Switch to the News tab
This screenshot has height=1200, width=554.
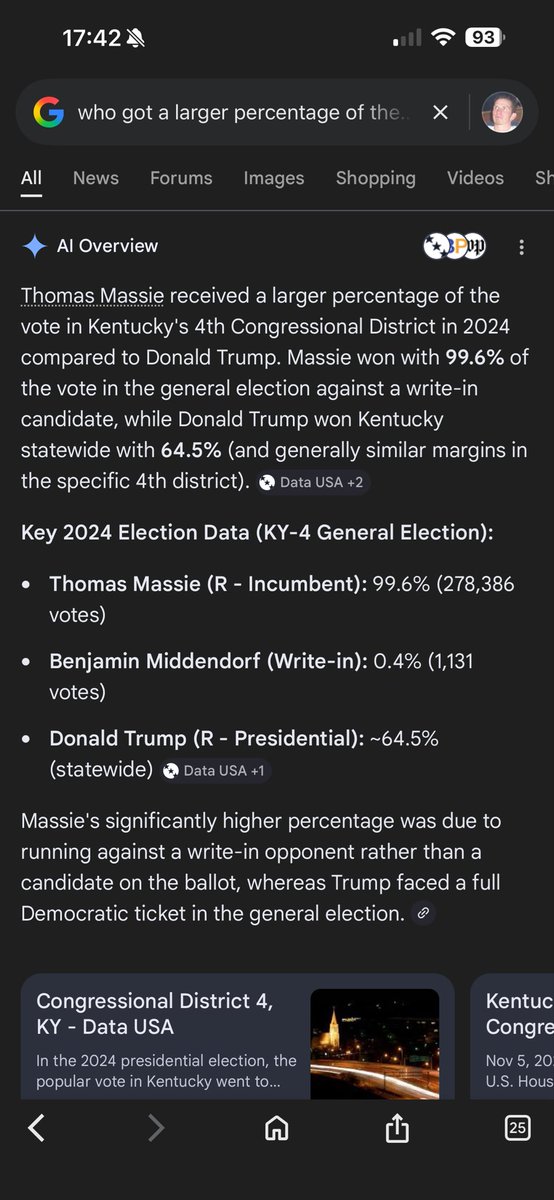[x=96, y=178]
